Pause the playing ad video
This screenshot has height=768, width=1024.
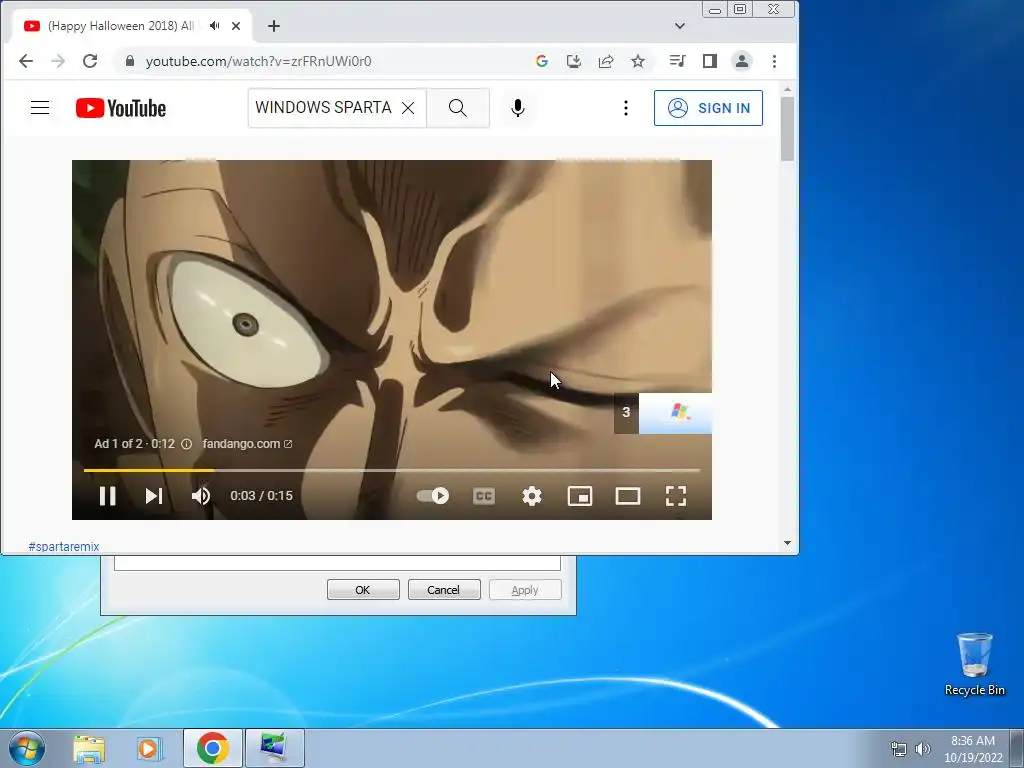pyautogui.click(x=108, y=496)
